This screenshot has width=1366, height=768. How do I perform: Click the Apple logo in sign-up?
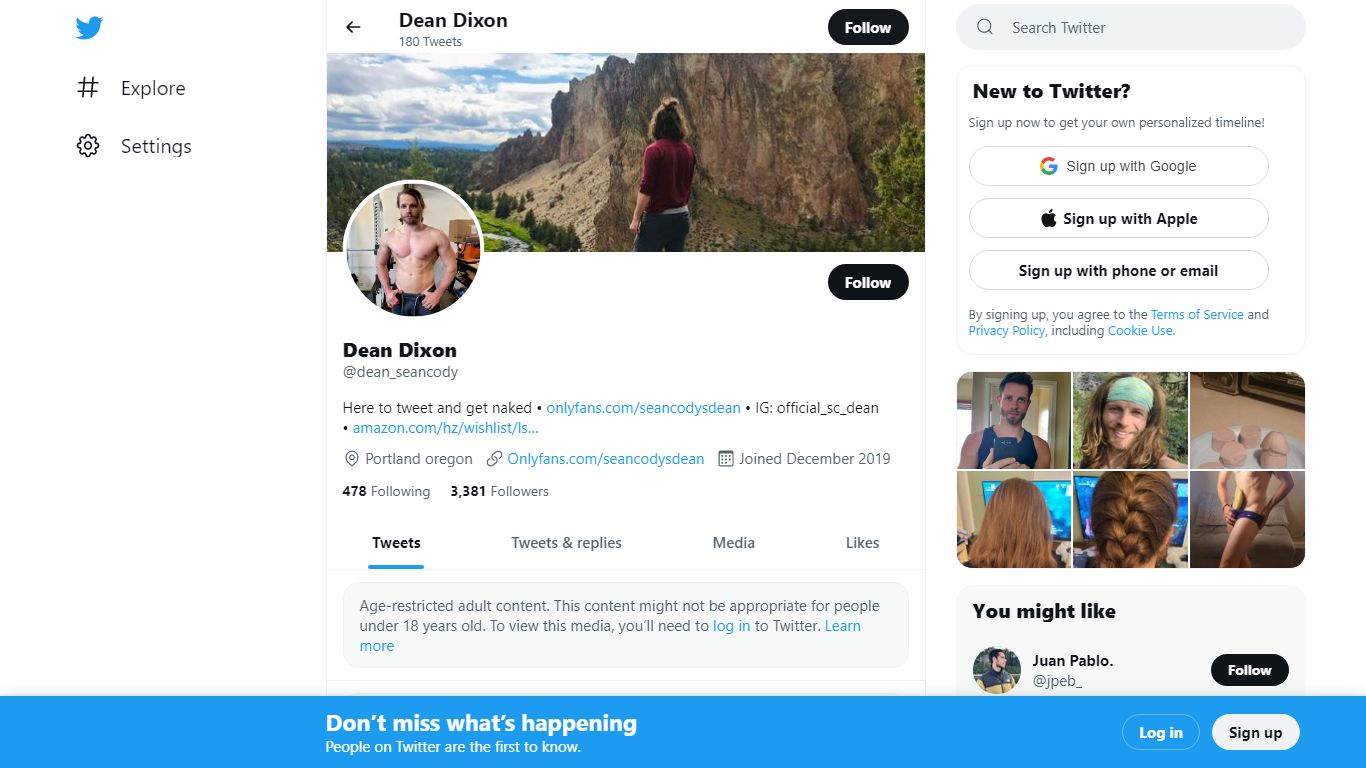1048,218
